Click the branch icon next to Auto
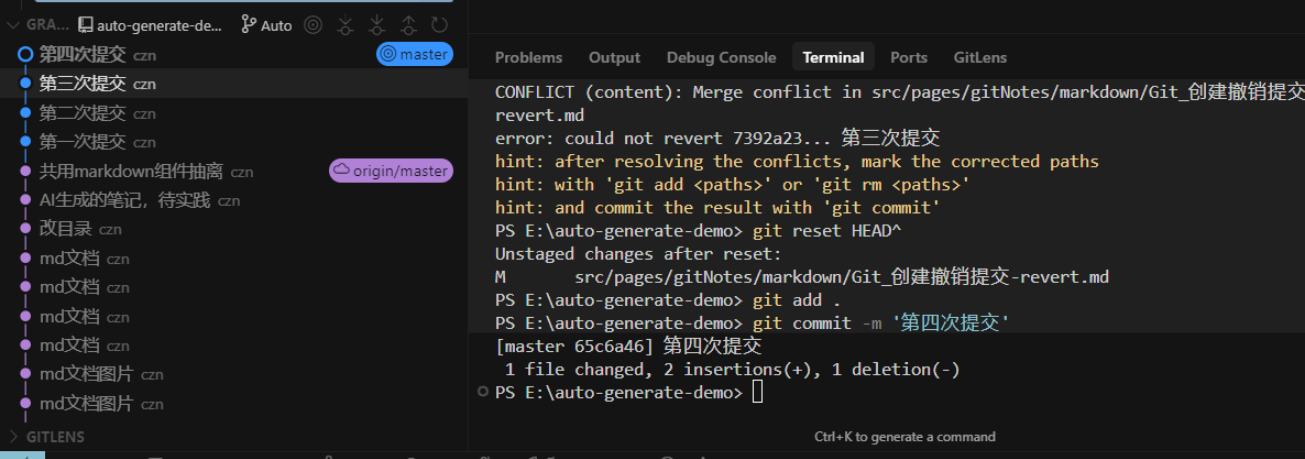Viewport: 1305px width, 459px height. point(248,25)
